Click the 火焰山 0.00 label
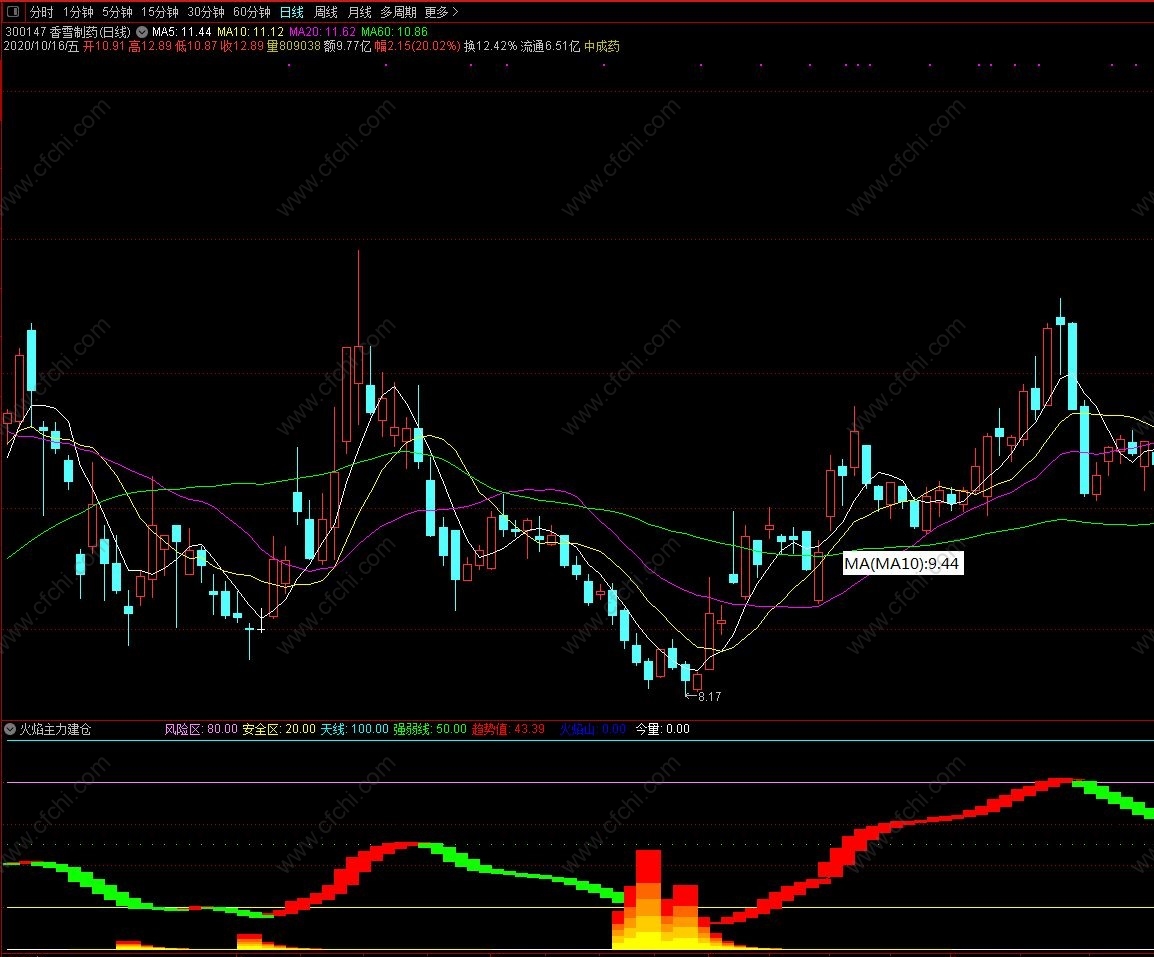The width and height of the screenshot is (1154, 957). tap(593, 729)
